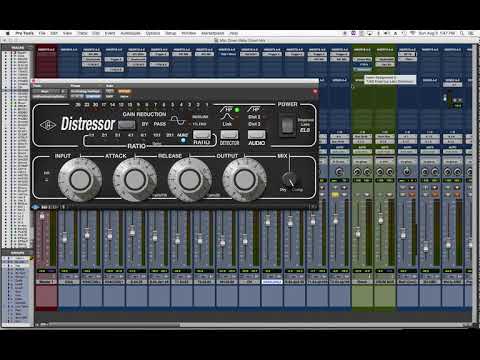This screenshot has width=480, height=360.
Task: Toggle the orange plug-in Bypass button
Action: (x=124, y=91)
